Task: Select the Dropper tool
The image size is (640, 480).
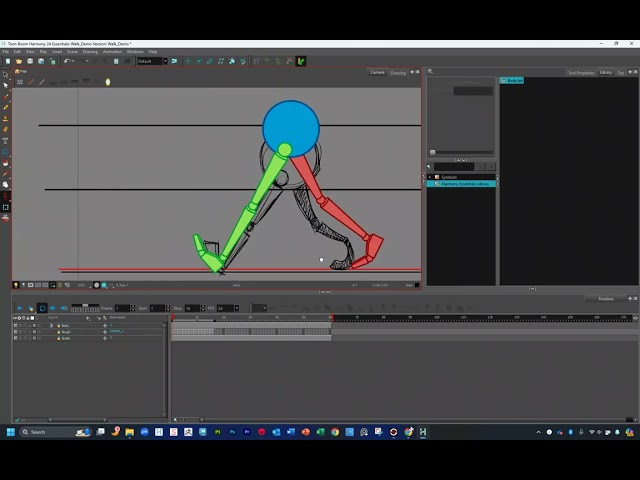Action: (x=5, y=174)
